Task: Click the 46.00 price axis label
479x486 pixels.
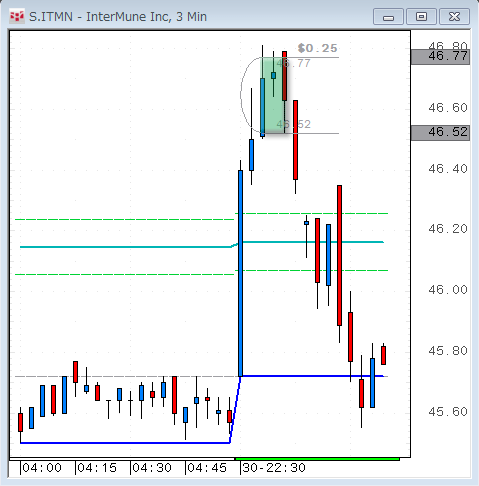Action: click(x=448, y=289)
